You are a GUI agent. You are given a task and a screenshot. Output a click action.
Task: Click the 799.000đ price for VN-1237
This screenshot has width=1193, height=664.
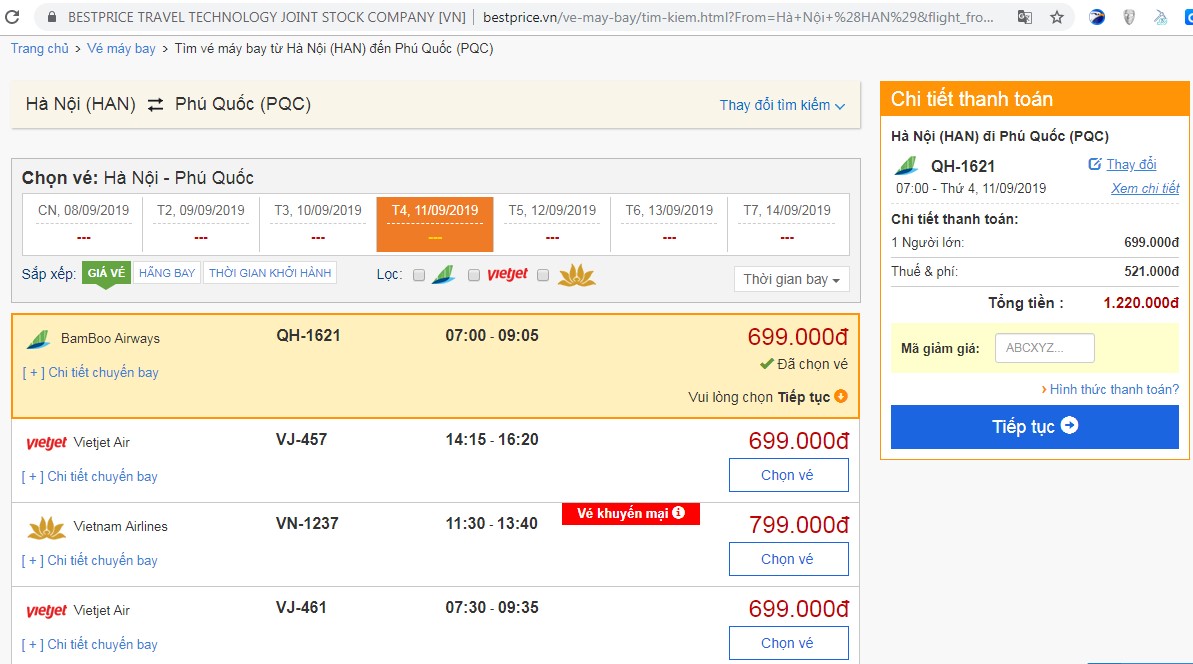(x=799, y=525)
